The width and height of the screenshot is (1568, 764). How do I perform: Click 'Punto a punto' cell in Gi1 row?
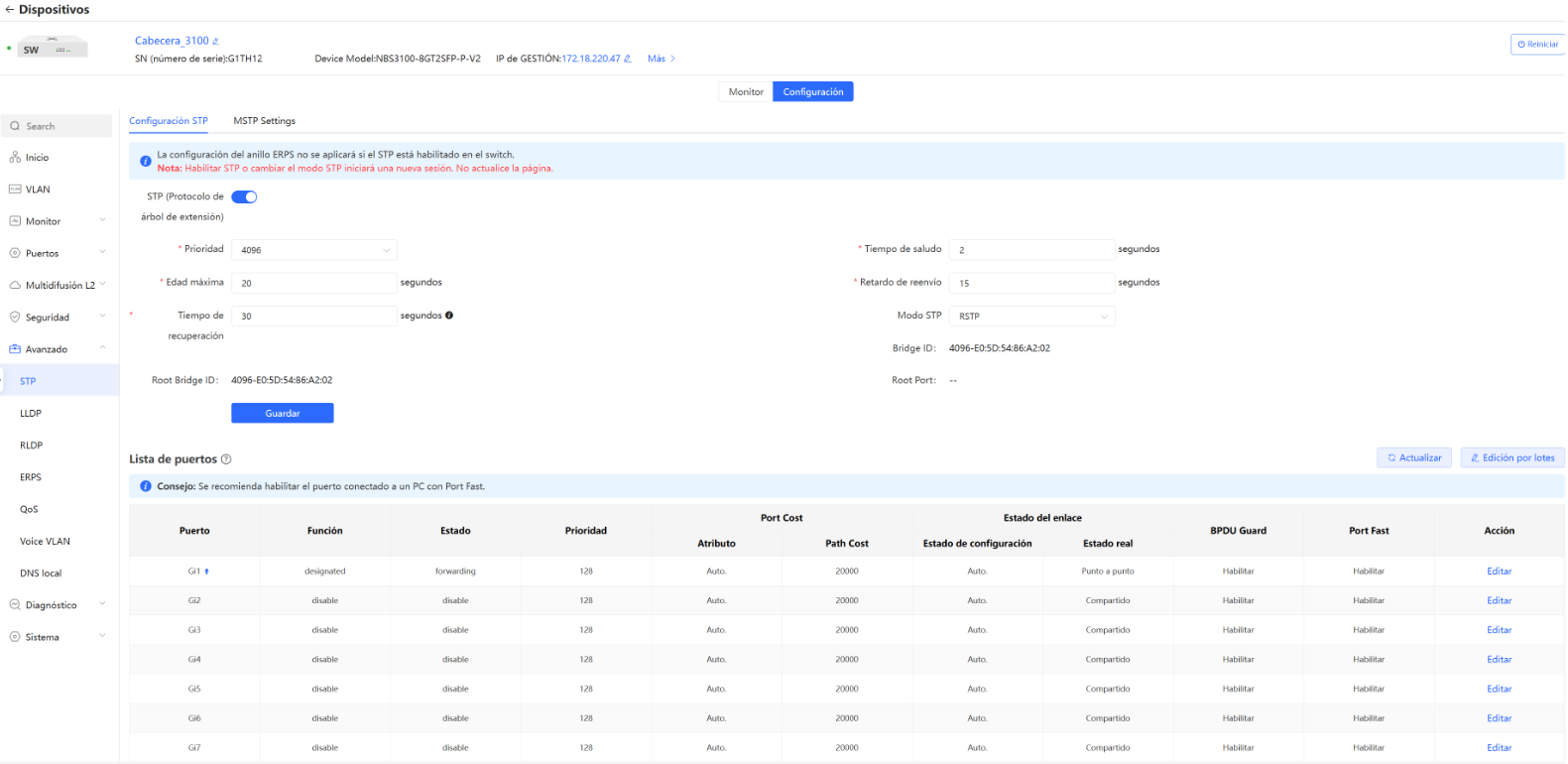(1108, 572)
